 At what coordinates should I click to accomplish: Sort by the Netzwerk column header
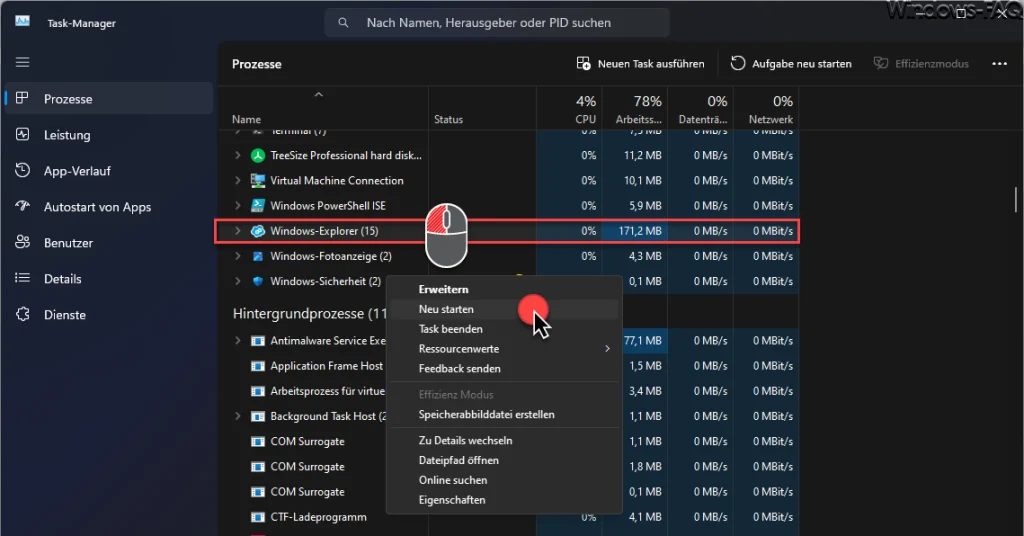tap(766, 108)
